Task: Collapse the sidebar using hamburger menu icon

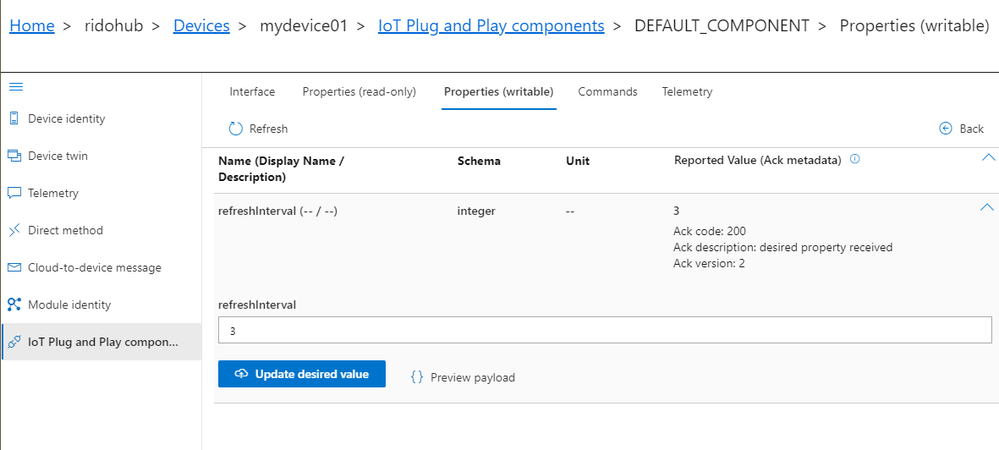Action: click(x=16, y=87)
